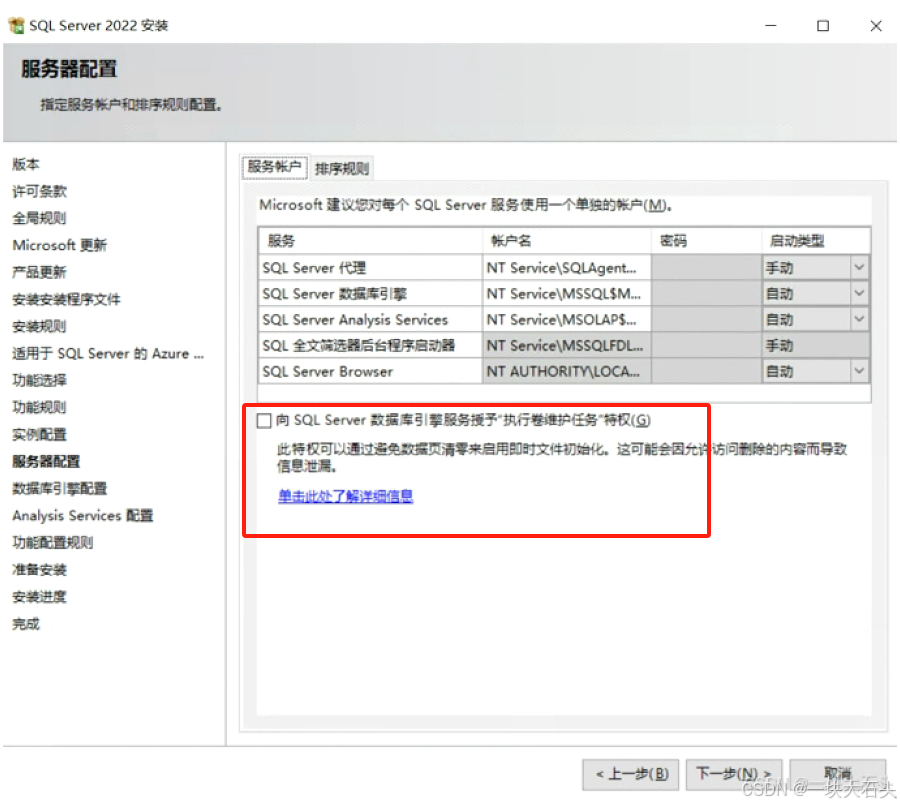Select the 产品更新 step in sidebar
900x805 pixels.
[40, 272]
